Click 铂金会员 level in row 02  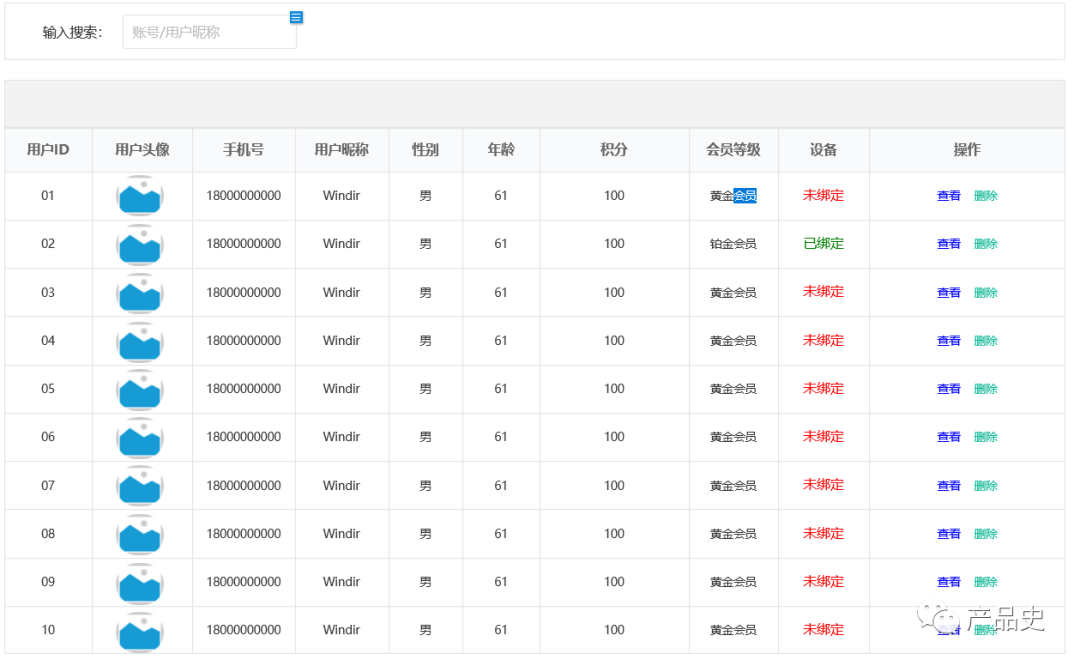pos(733,244)
